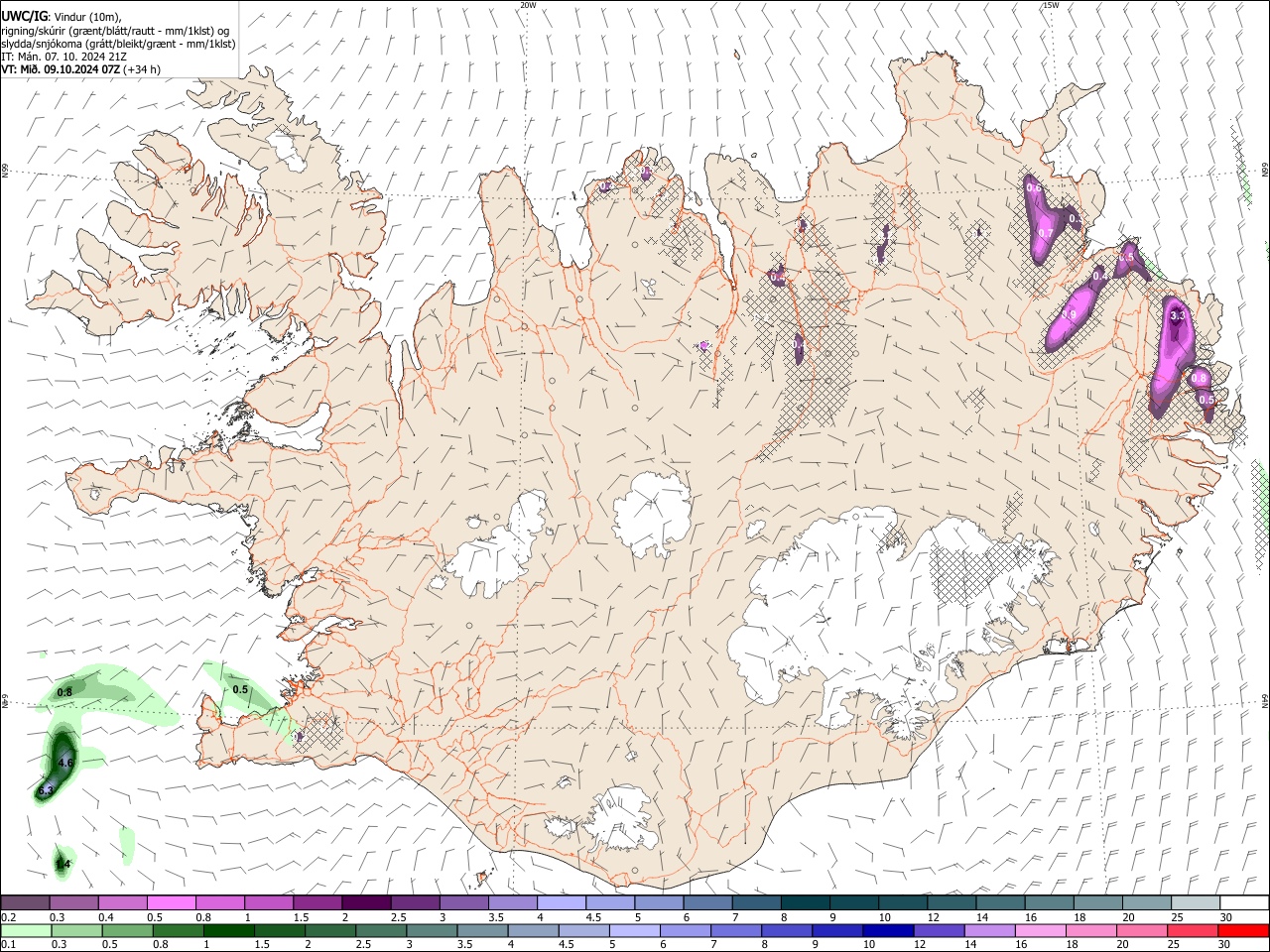
Task: Click the pale green 0.1 rain legend swatch
Action: [26, 930]
